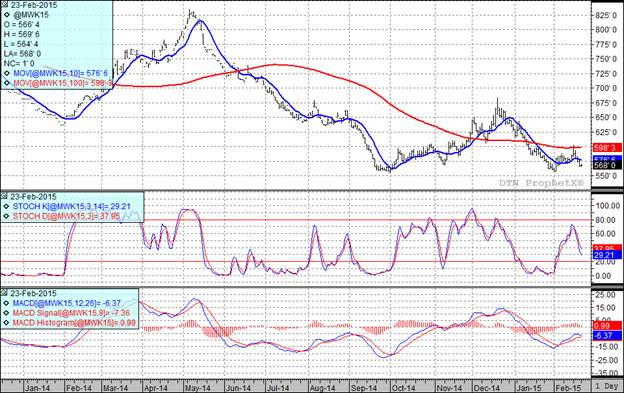Select the STOCH D[@MWK15,3] legend entry
The image size is (624, 393).
[66, 216]
